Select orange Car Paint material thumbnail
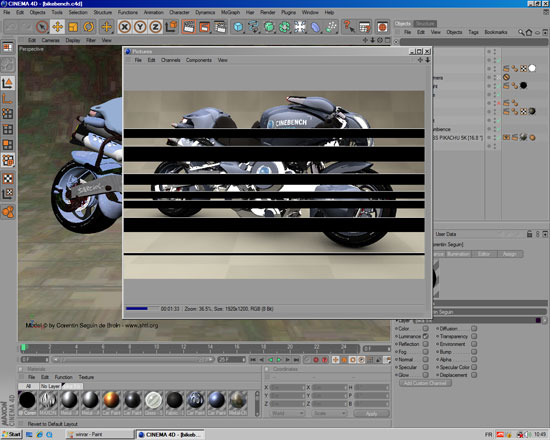The image size is (550, 440). click(111, 401)
